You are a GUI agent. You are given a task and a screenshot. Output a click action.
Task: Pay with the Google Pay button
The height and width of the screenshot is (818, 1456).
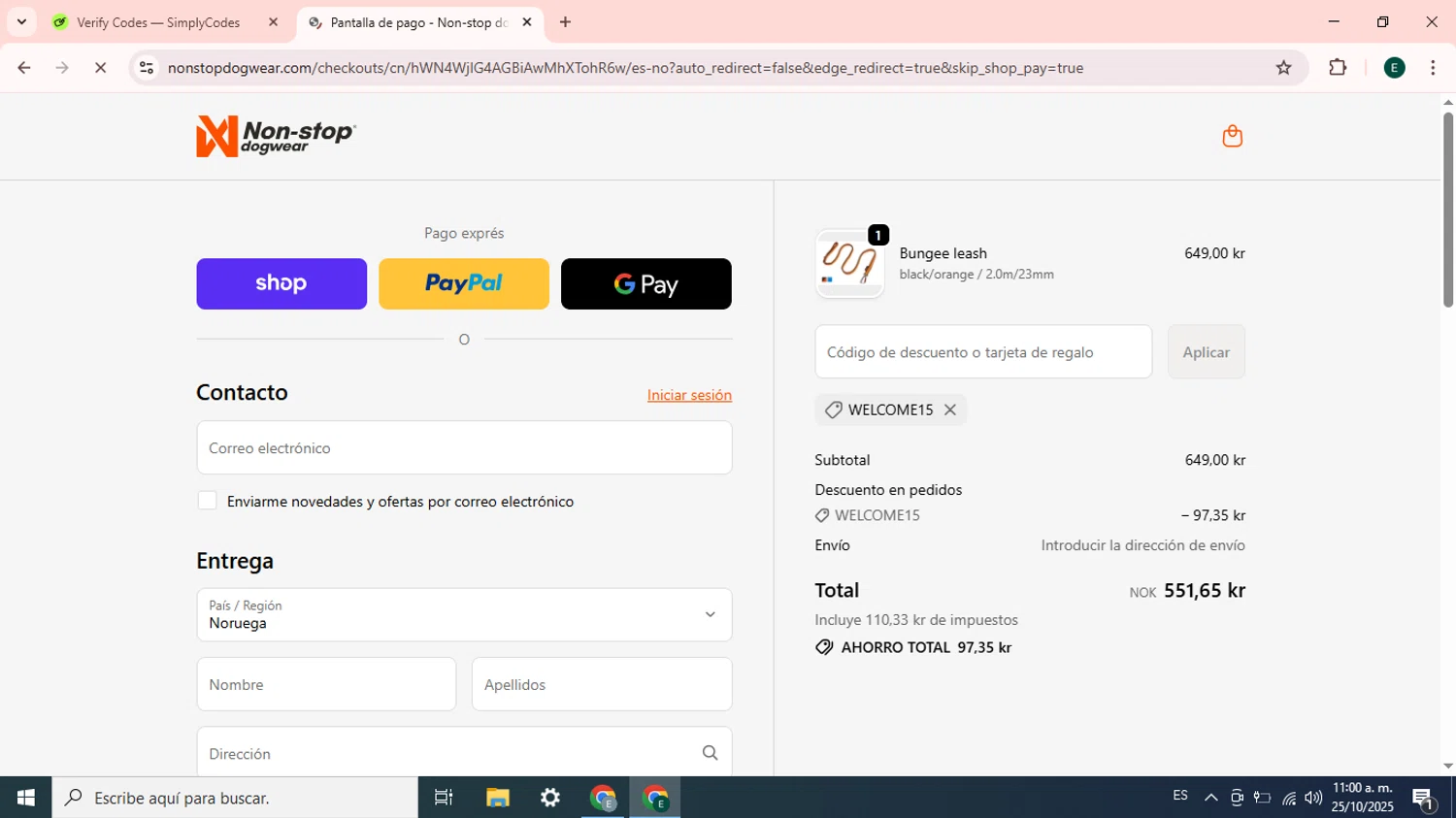pos(646,283)
